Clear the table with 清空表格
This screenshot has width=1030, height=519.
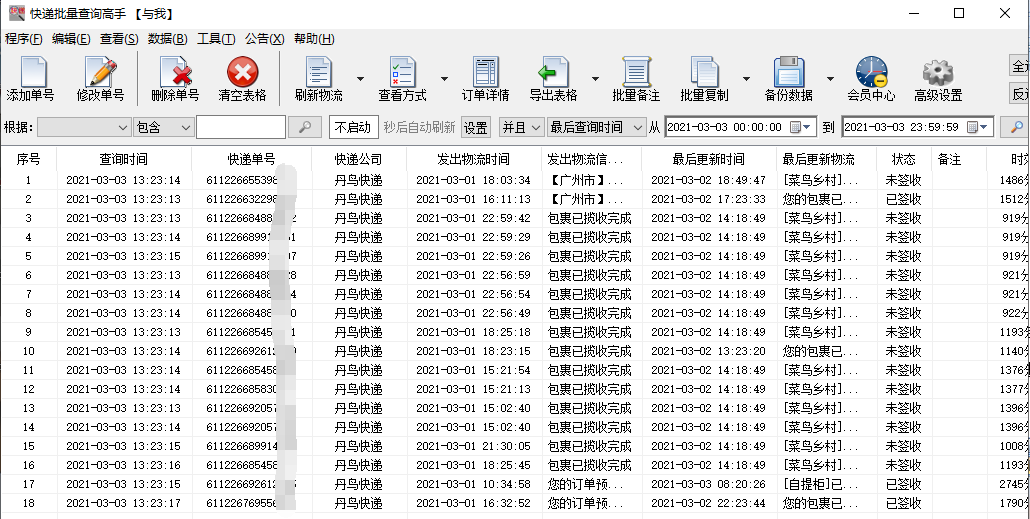242,79
